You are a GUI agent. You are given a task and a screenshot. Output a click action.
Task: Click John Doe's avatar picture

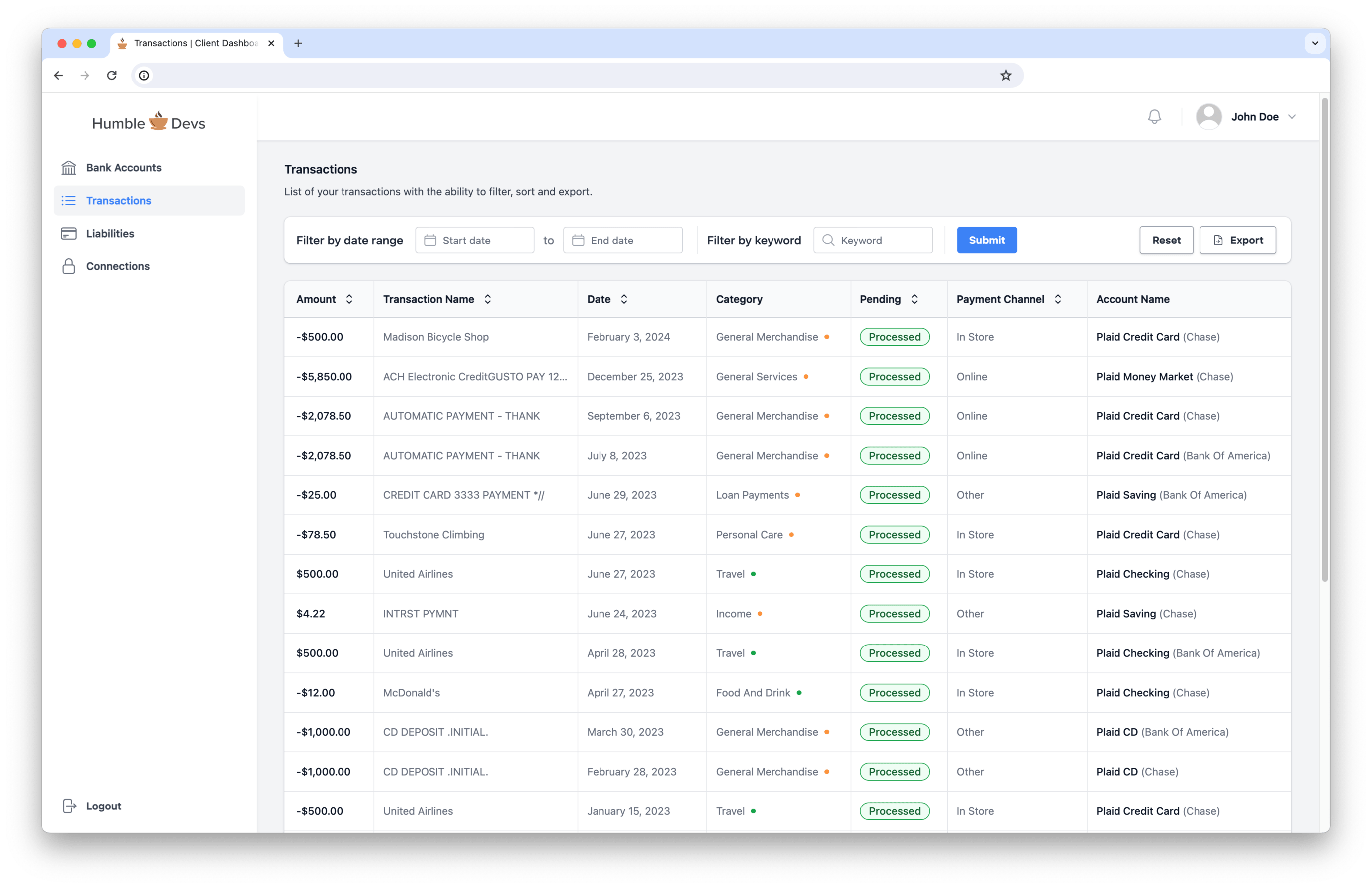1208,117
